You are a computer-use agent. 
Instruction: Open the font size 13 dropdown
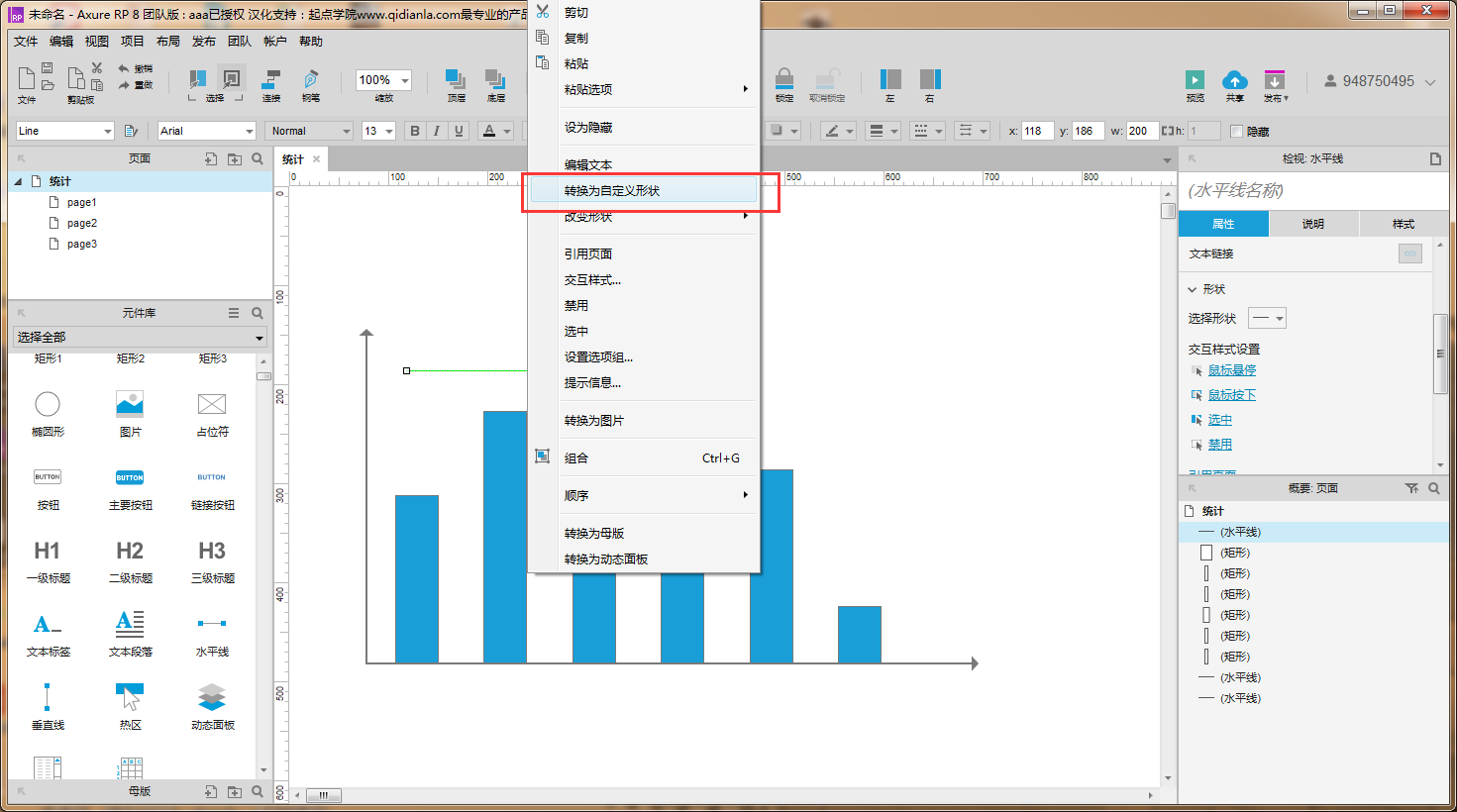click(x=378, y=131)
